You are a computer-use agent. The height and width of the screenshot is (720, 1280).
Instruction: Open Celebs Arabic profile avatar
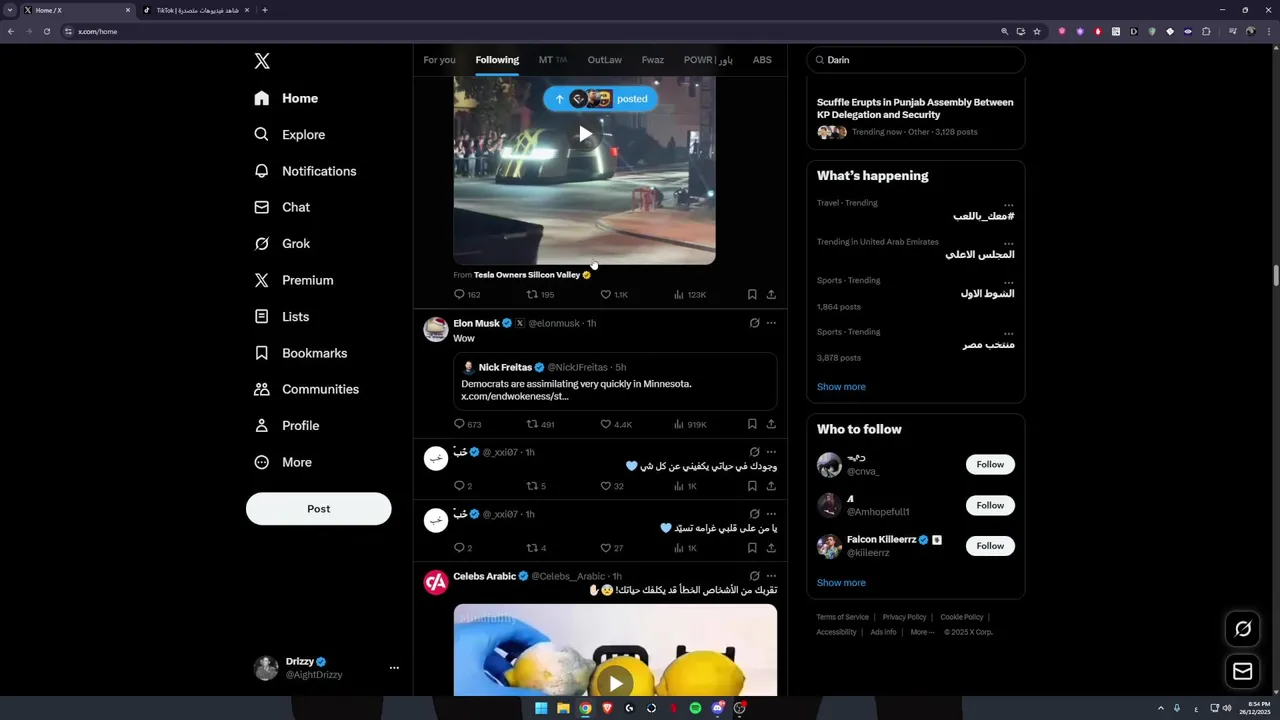436,583
